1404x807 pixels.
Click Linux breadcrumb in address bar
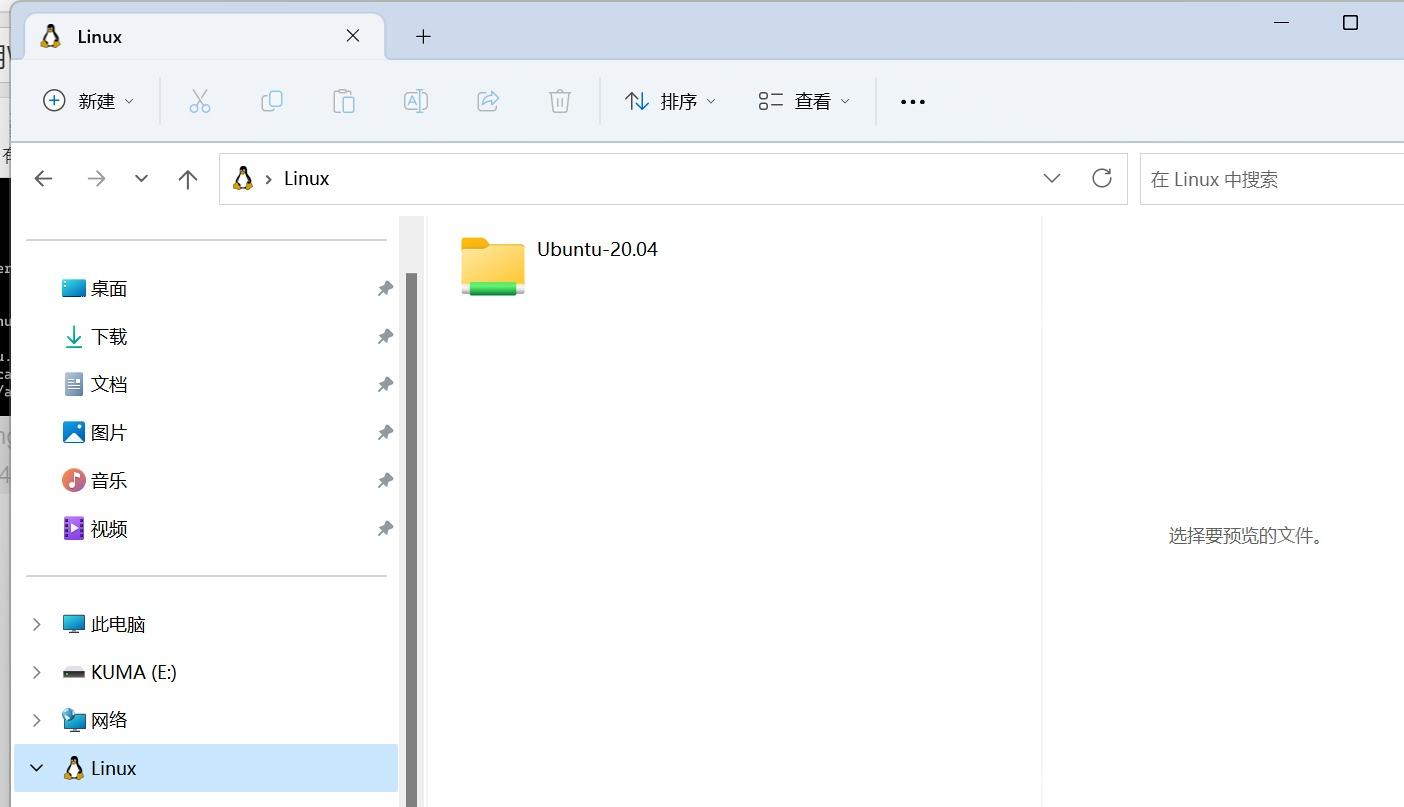coord(306,179)
